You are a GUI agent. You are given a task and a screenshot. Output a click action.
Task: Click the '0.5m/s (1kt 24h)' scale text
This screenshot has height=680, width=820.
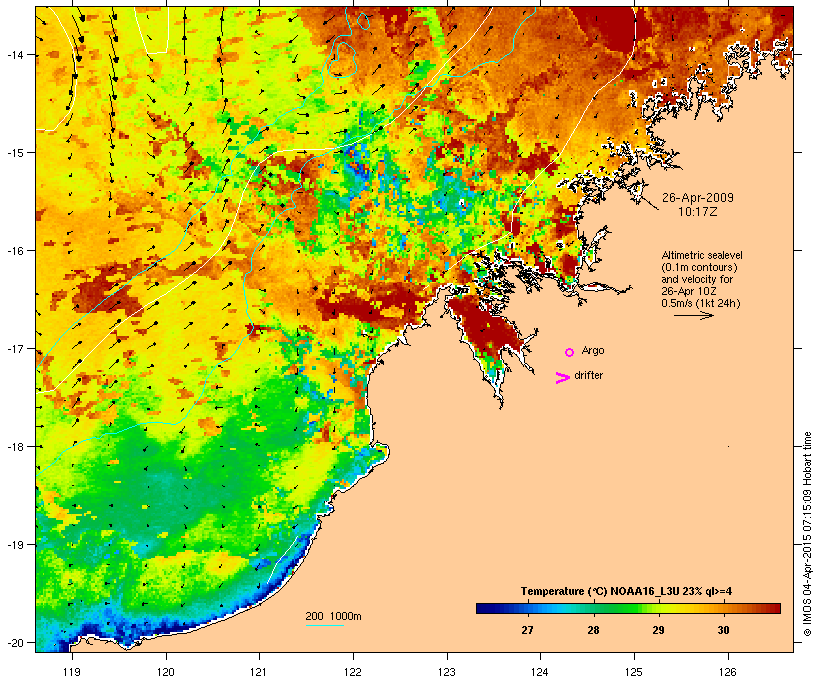701,303
